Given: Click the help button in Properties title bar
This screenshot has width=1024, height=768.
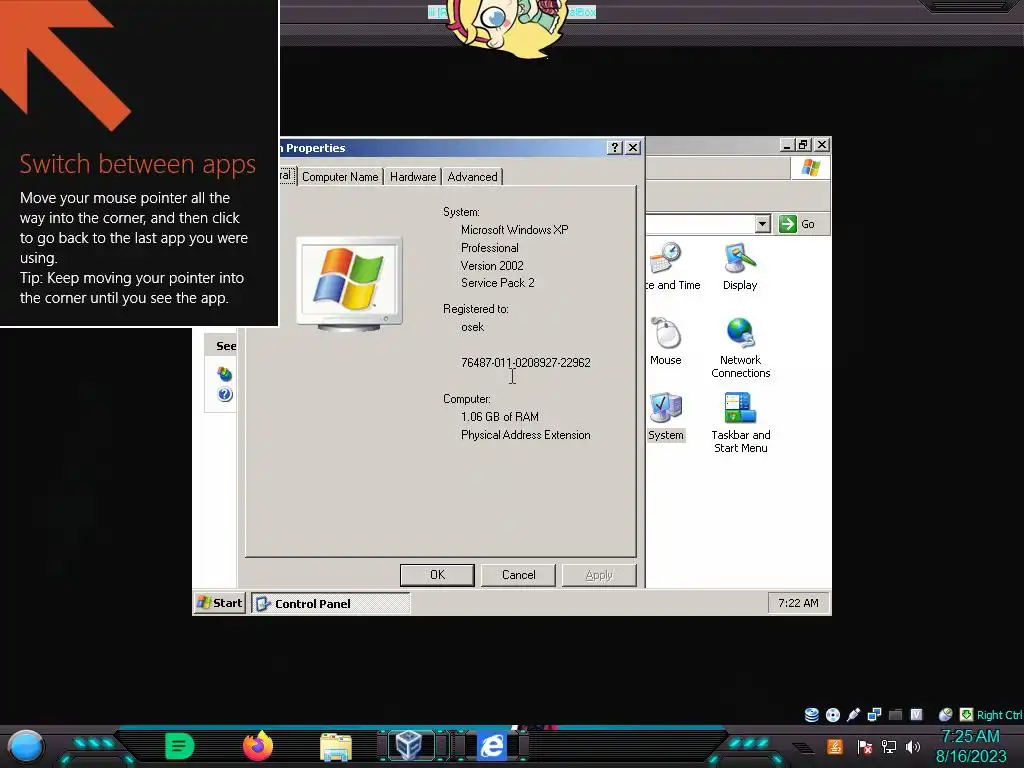Looking at the screenshot, I should click(x=614, y=148).
